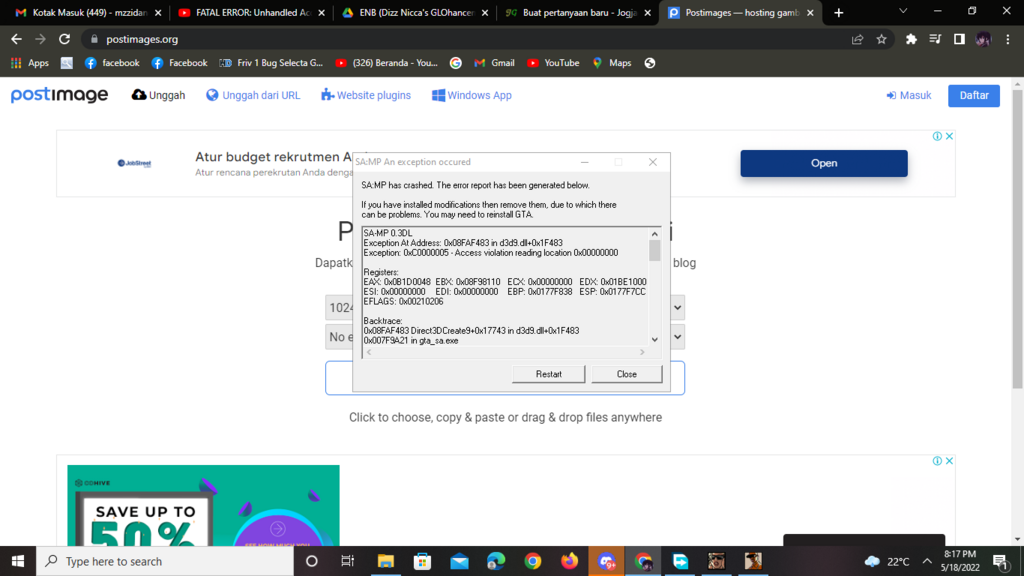Click the browser back arrow
This screenshot has width=1024, height=576.
coord(16,39)
